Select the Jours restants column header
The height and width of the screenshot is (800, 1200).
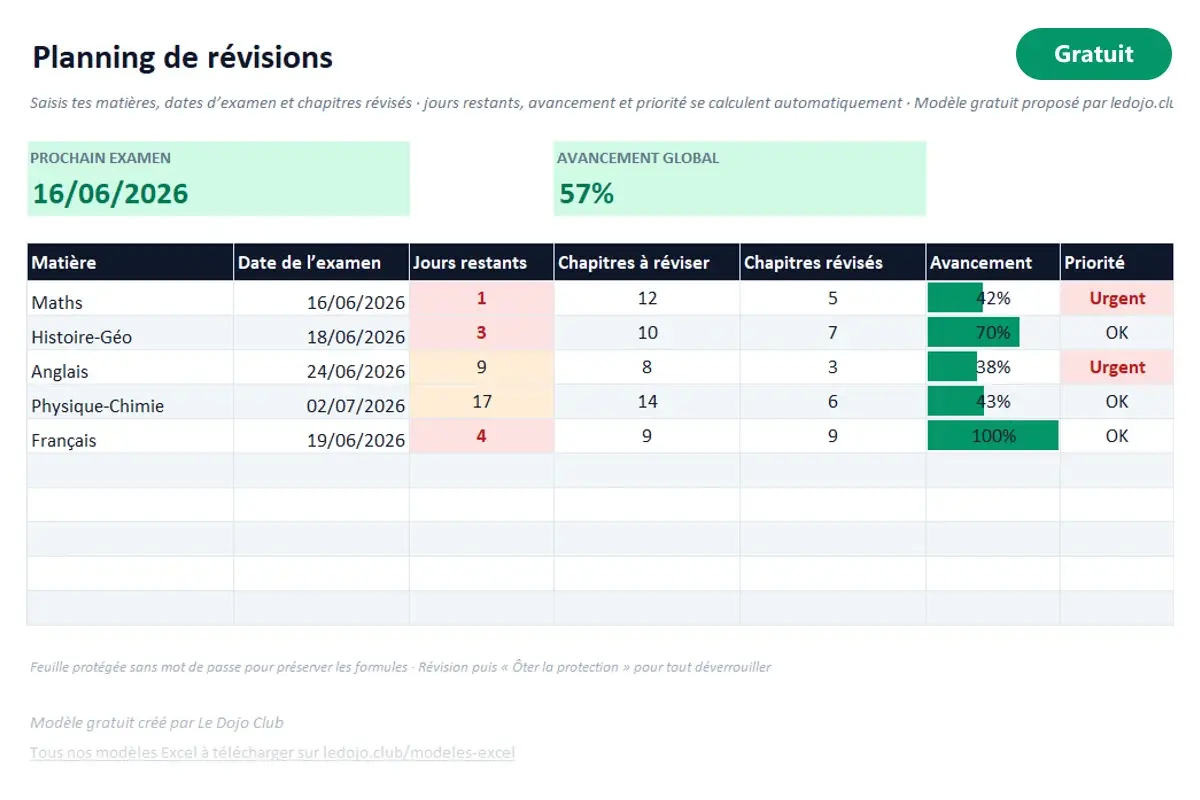tap(482, 262)
